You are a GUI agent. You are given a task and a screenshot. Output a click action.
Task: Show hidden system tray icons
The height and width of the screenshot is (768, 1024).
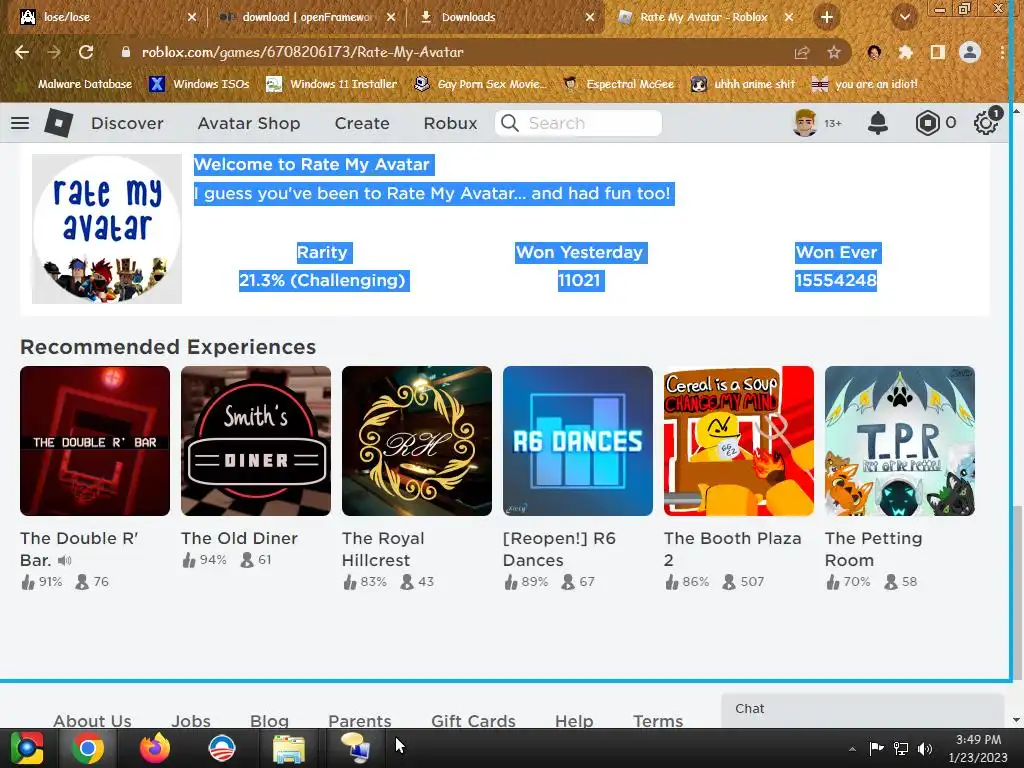point(852,749)
